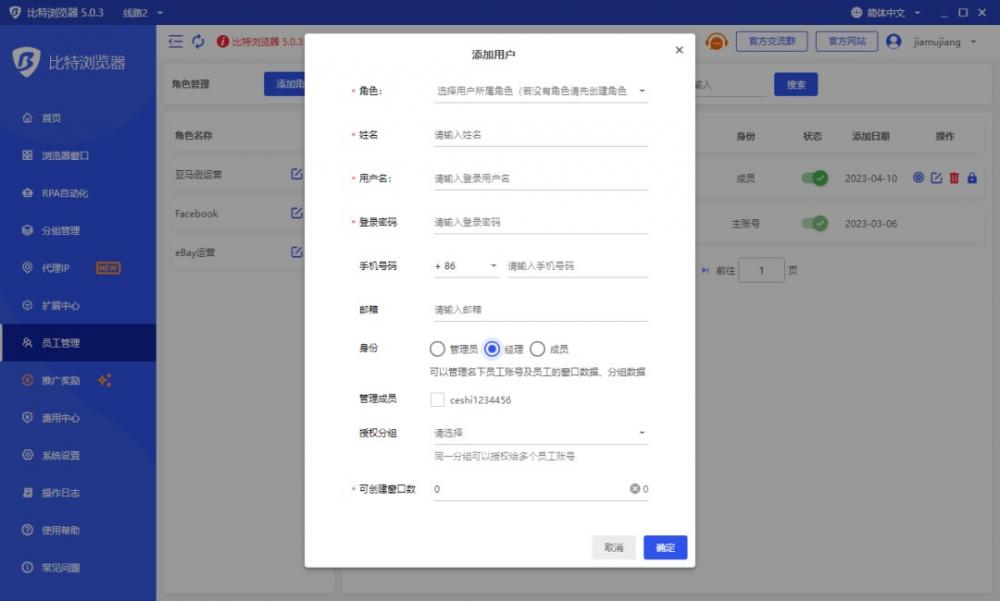Open 分组管理 in the sidebar
1000x601 pixels.
[x=78, y=230]
